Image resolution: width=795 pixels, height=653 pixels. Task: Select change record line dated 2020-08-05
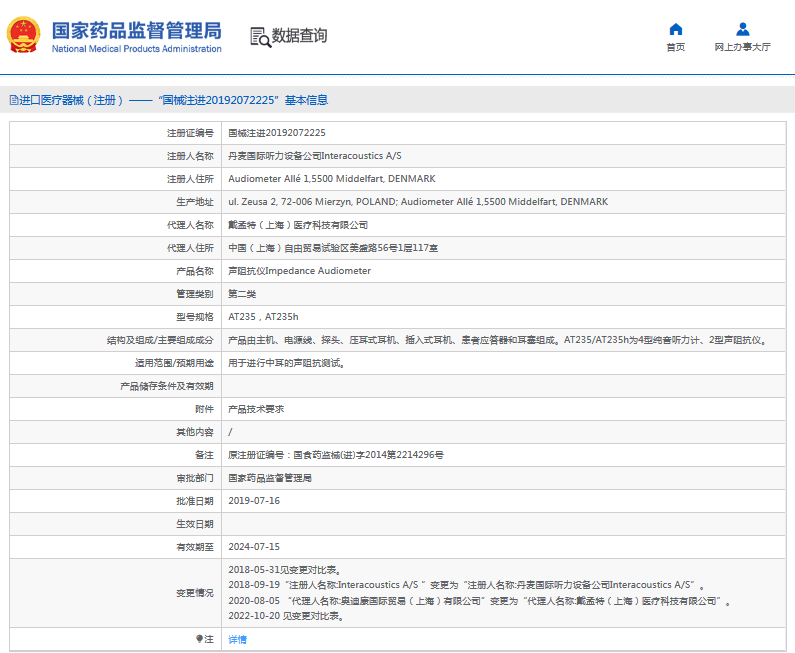pos(480,601)
